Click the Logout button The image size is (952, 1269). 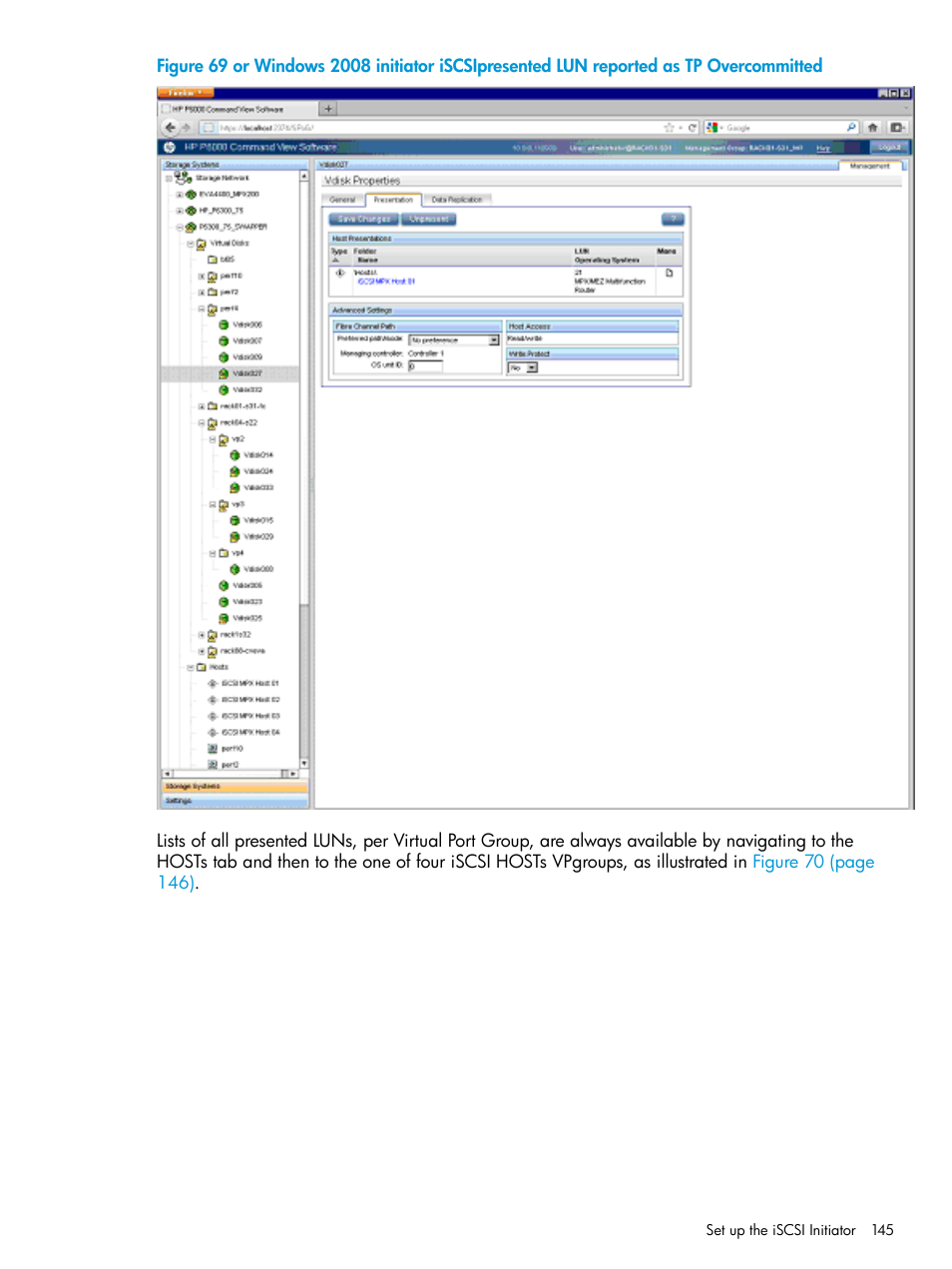[x=889, y=148]
